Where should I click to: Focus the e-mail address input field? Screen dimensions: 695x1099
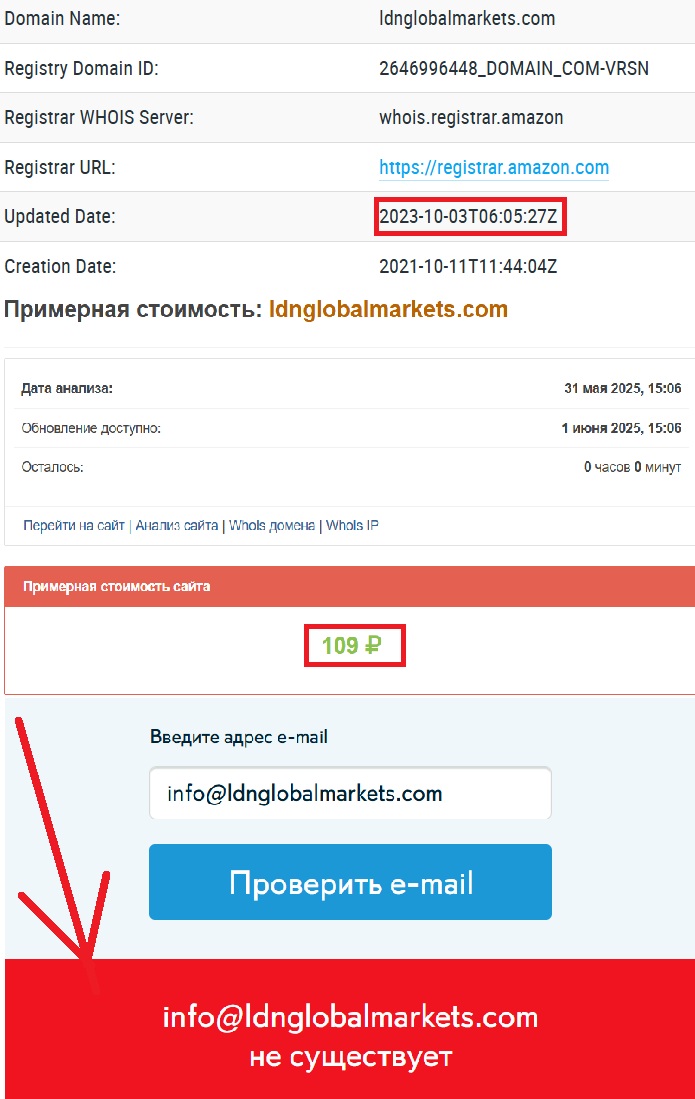pos(350,793)
